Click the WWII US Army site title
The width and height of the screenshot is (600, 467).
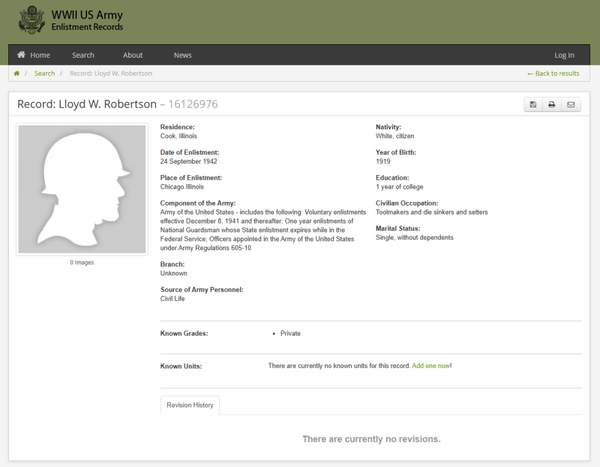click(x=88, y=20)
